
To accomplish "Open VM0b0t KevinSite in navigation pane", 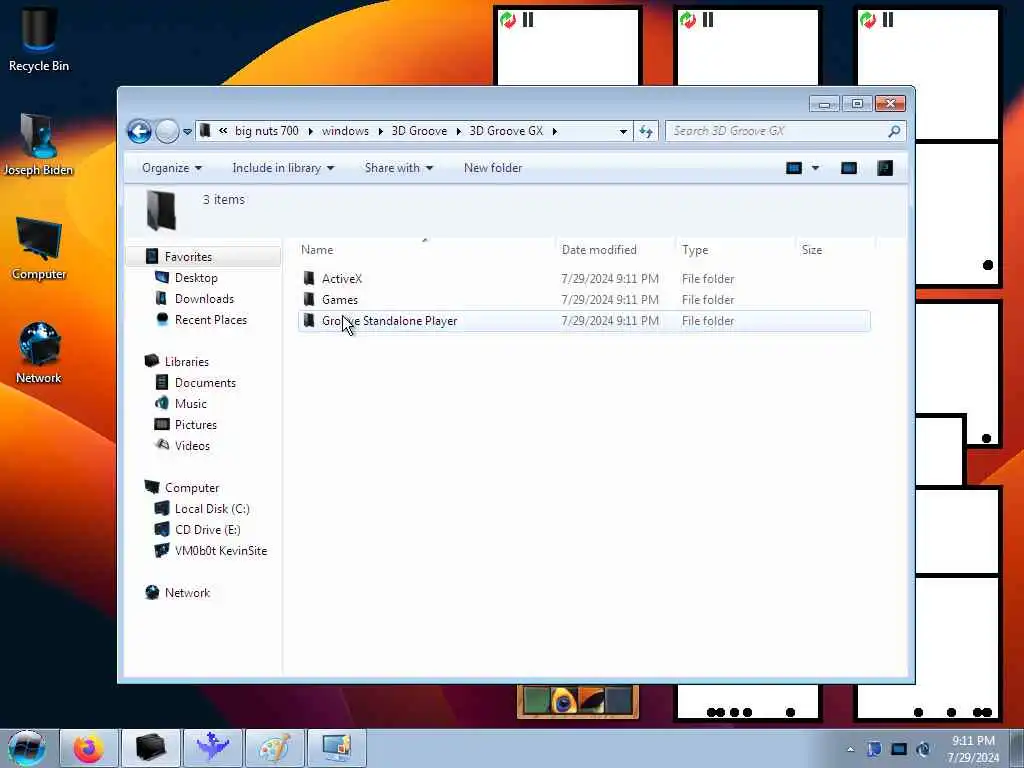I will (221, 551).
